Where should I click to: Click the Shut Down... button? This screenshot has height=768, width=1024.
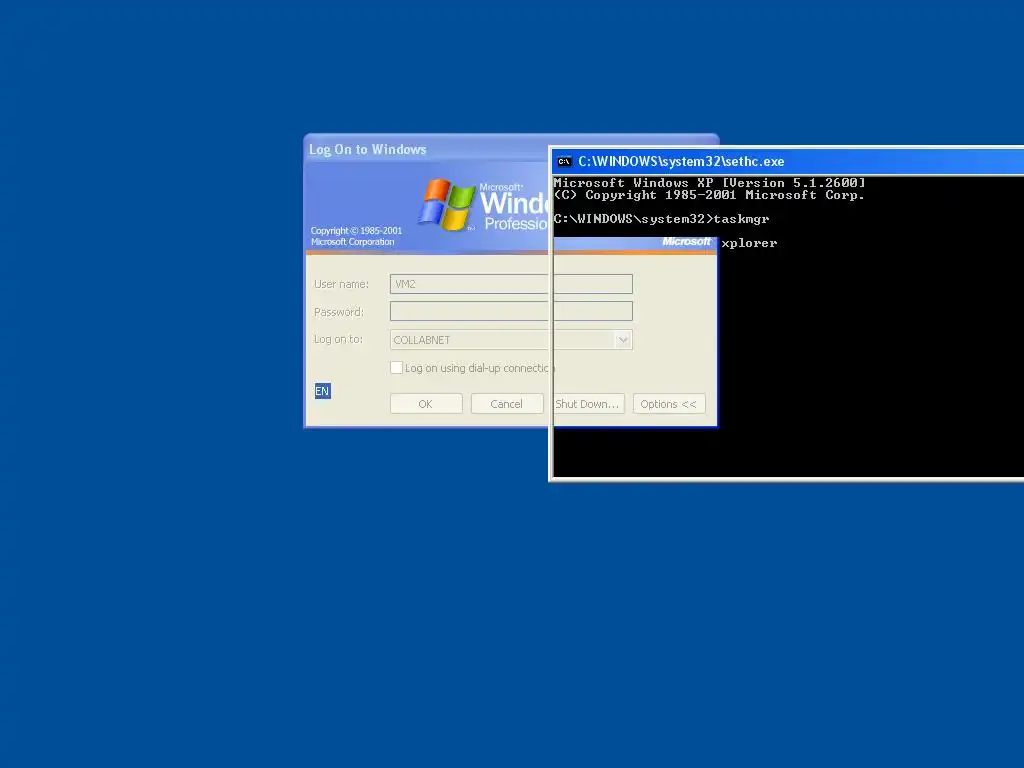pyautogui.click(x=588, y=404)
